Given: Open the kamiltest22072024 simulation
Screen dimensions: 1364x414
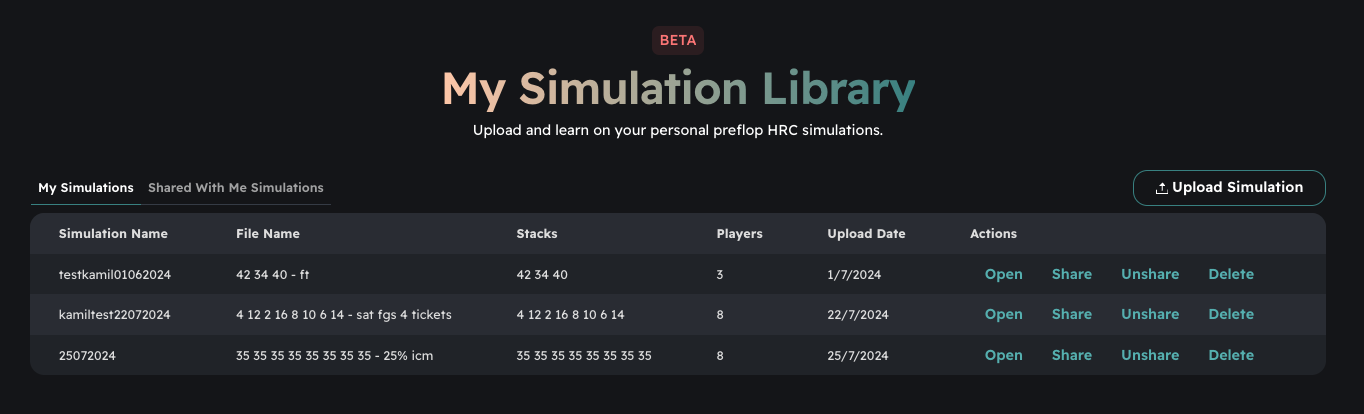Looking at the screenshot, I should tap(1003, 314).
